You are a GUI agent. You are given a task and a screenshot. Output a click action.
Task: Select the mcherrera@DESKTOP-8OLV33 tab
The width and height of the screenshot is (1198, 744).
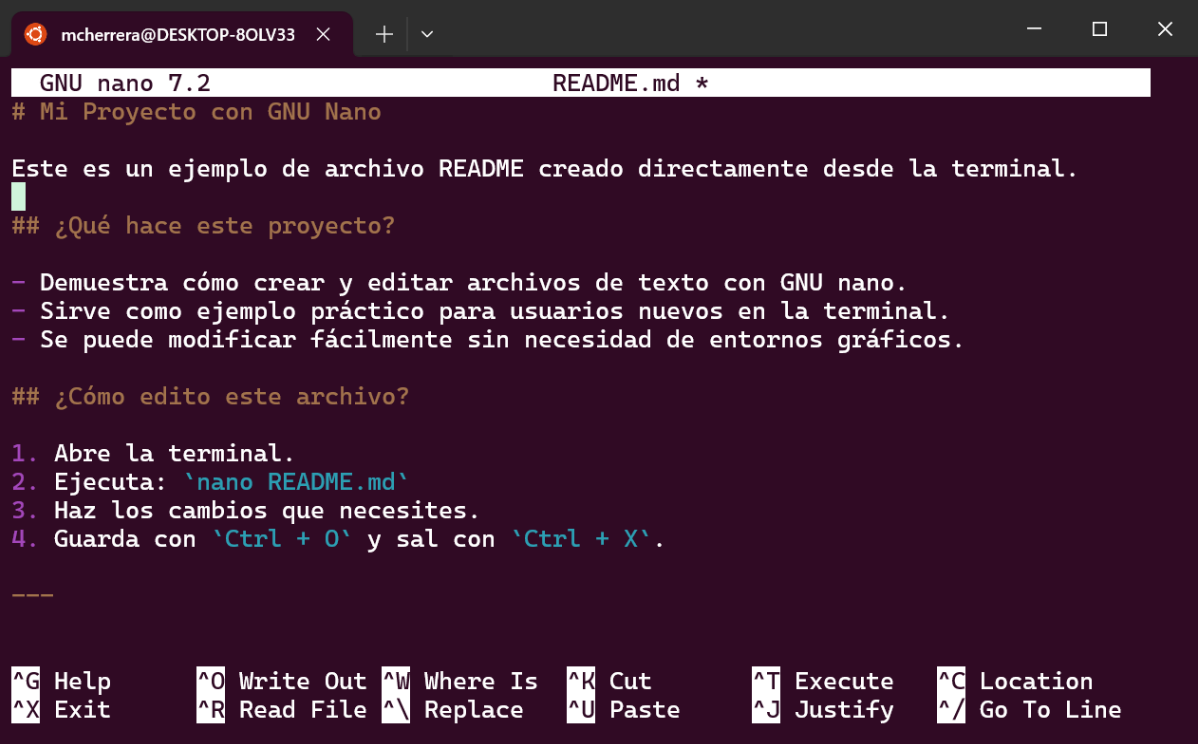click(x=178, y=34)
